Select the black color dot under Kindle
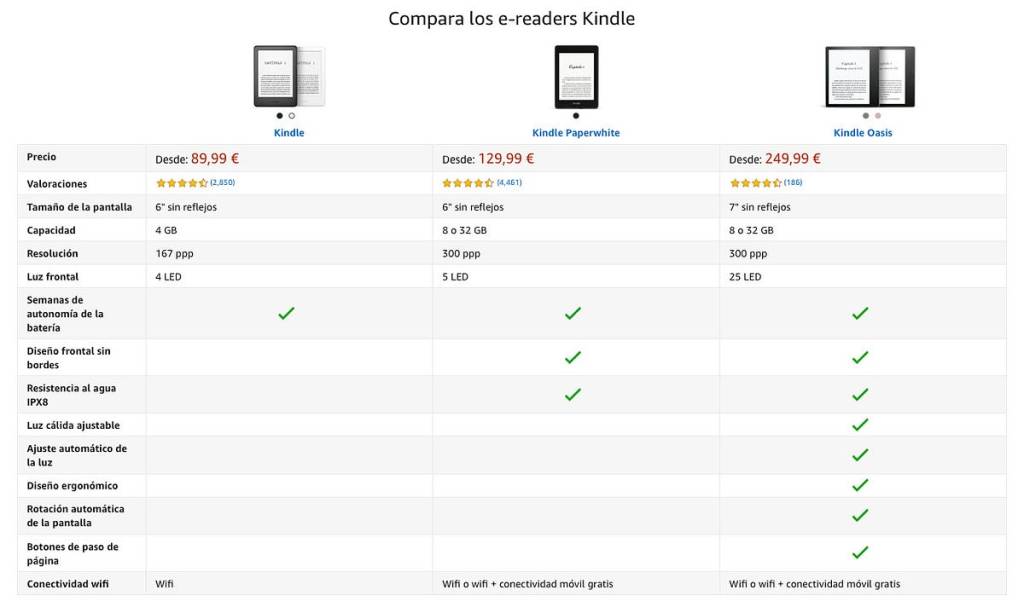The image size is (1024, 613). (x=279, y=116)
